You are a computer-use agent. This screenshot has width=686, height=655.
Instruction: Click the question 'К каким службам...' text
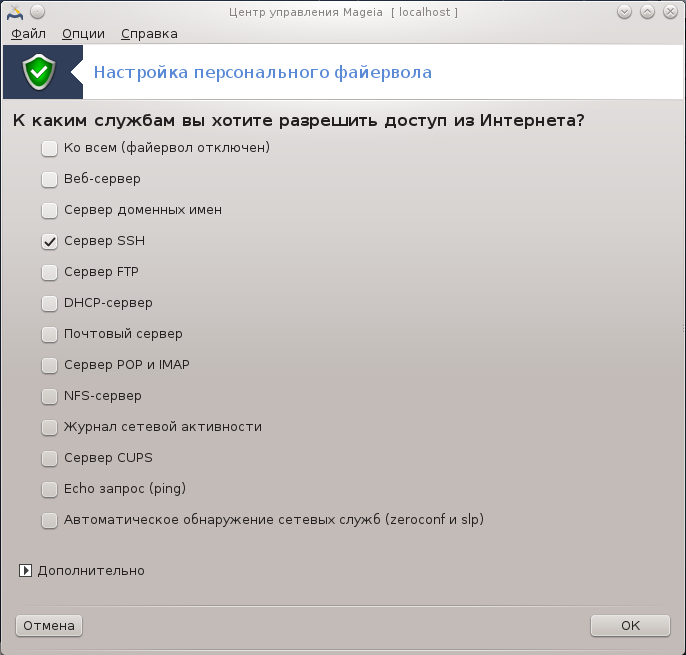pos(298,120)
